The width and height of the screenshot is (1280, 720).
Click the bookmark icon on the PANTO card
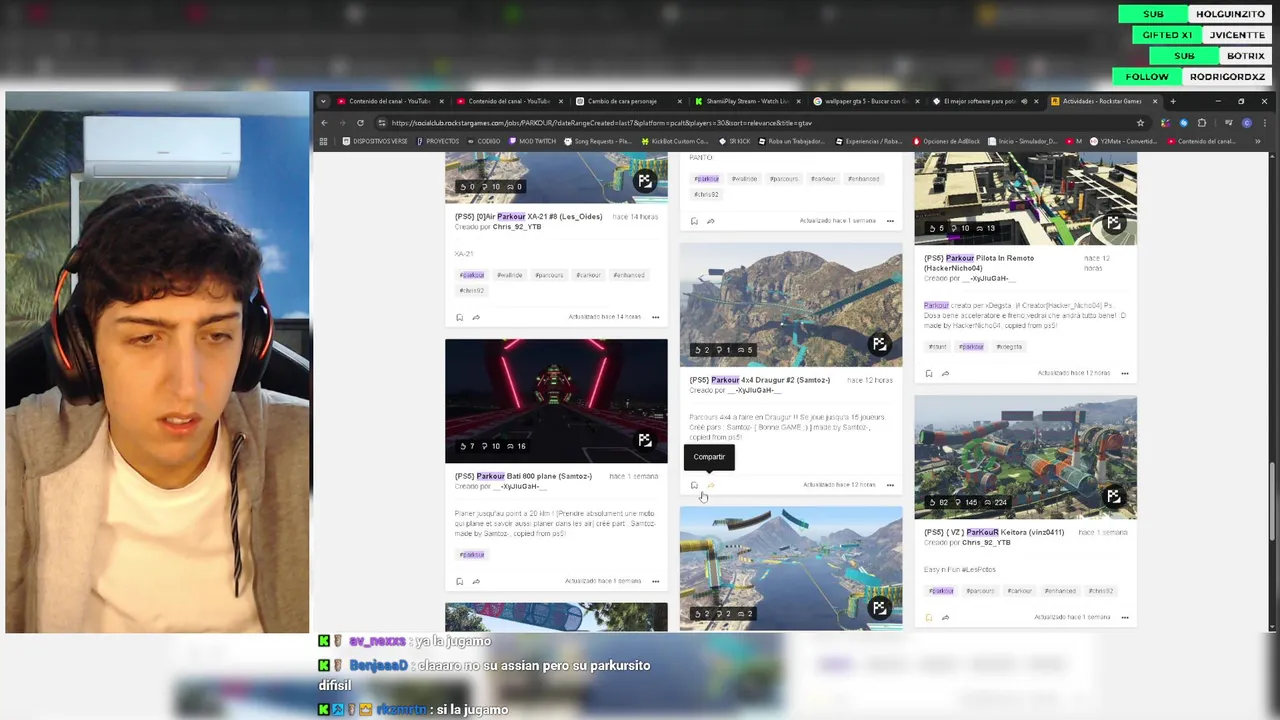(694, 221)
